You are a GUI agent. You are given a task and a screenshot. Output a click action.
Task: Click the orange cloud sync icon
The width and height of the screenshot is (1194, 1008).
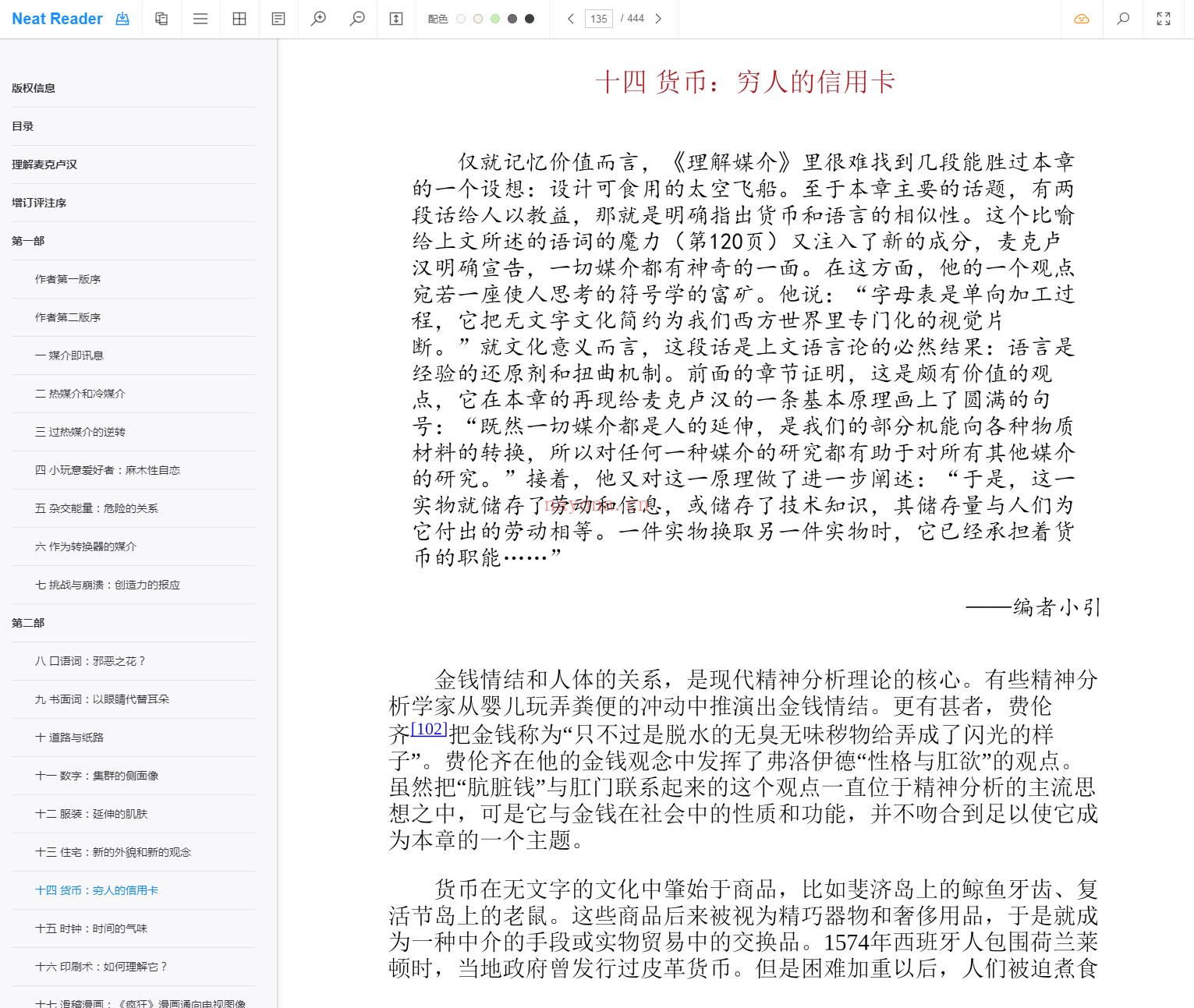pos(1082,19)
